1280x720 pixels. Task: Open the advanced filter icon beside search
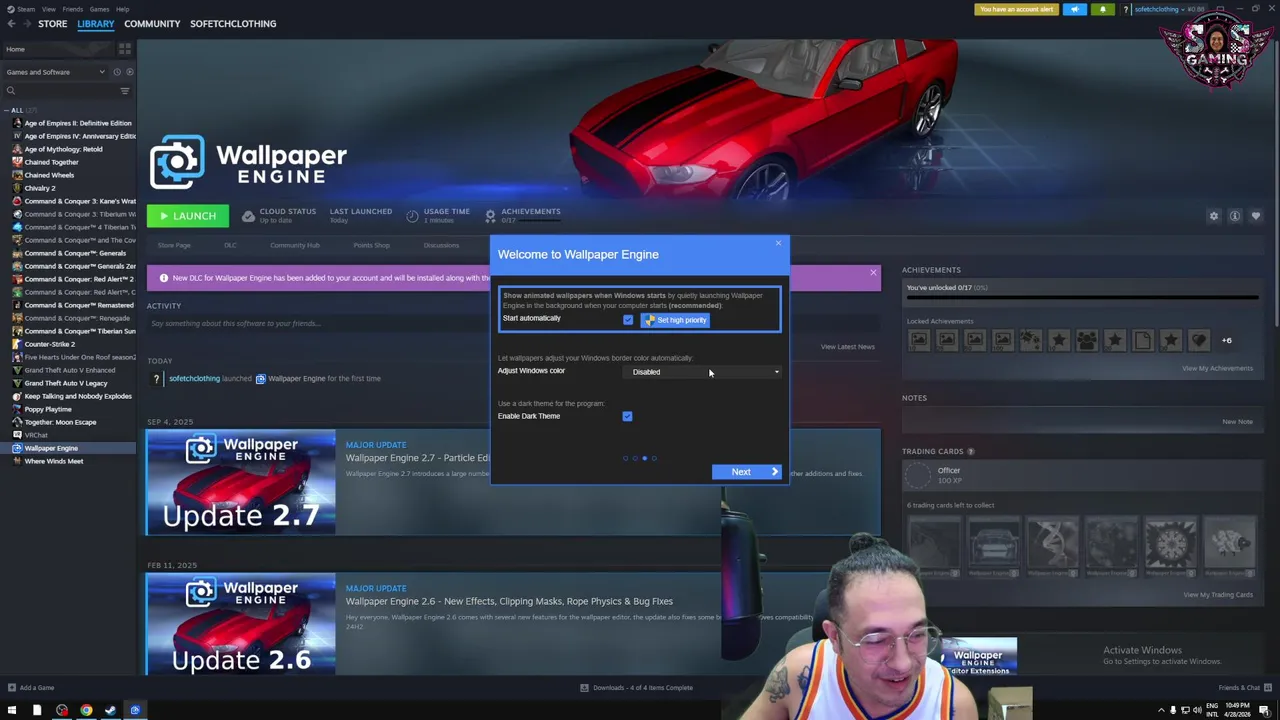(x=125, y=91)
